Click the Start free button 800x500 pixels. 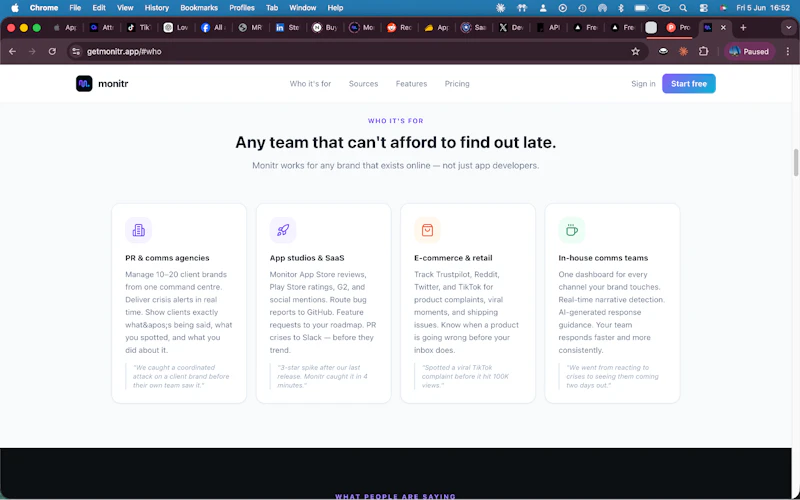[x=689, y=84]
